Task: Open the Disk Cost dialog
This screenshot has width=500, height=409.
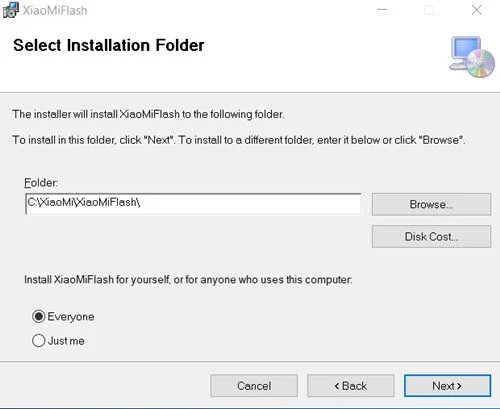Action: click(431, 236)
